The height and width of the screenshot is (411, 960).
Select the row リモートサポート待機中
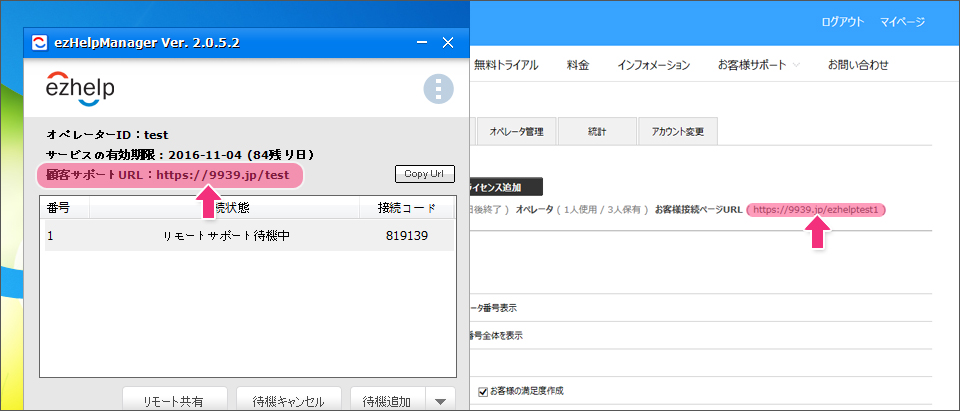coord(249,235)
